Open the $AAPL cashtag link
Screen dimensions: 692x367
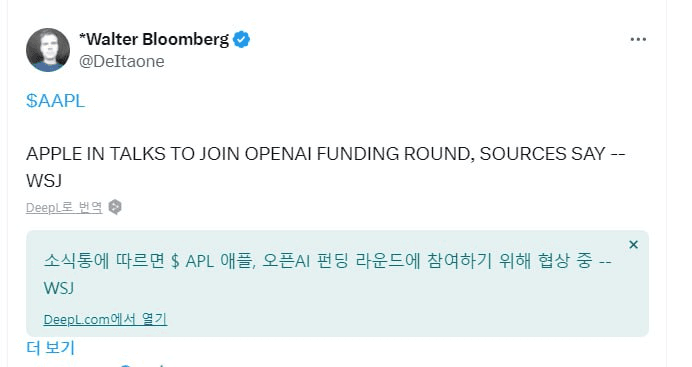pos(55,101)
